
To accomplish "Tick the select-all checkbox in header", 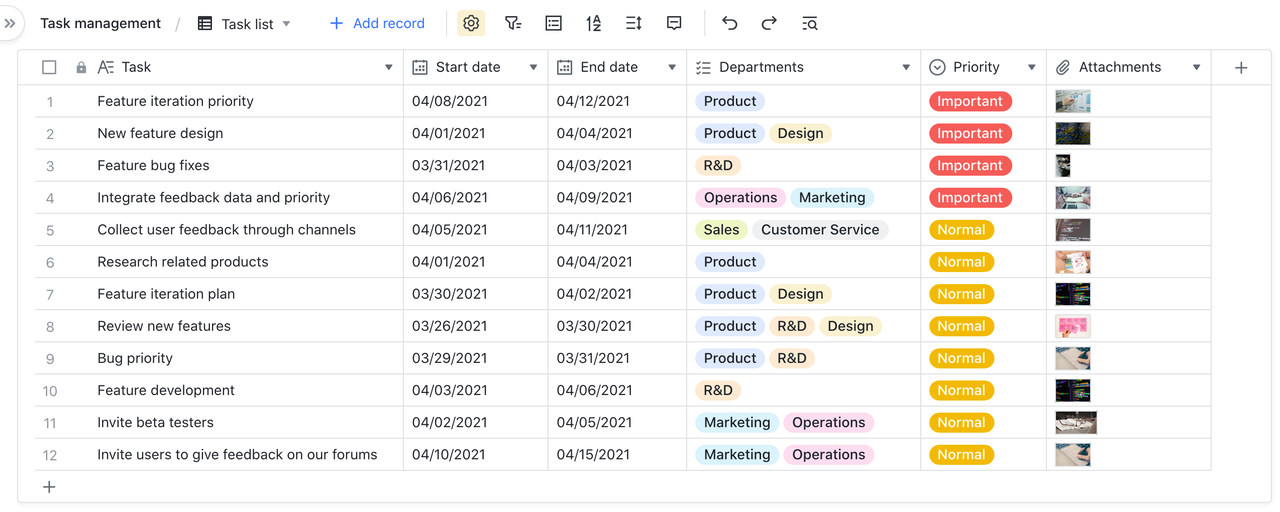I will point(49,67).
